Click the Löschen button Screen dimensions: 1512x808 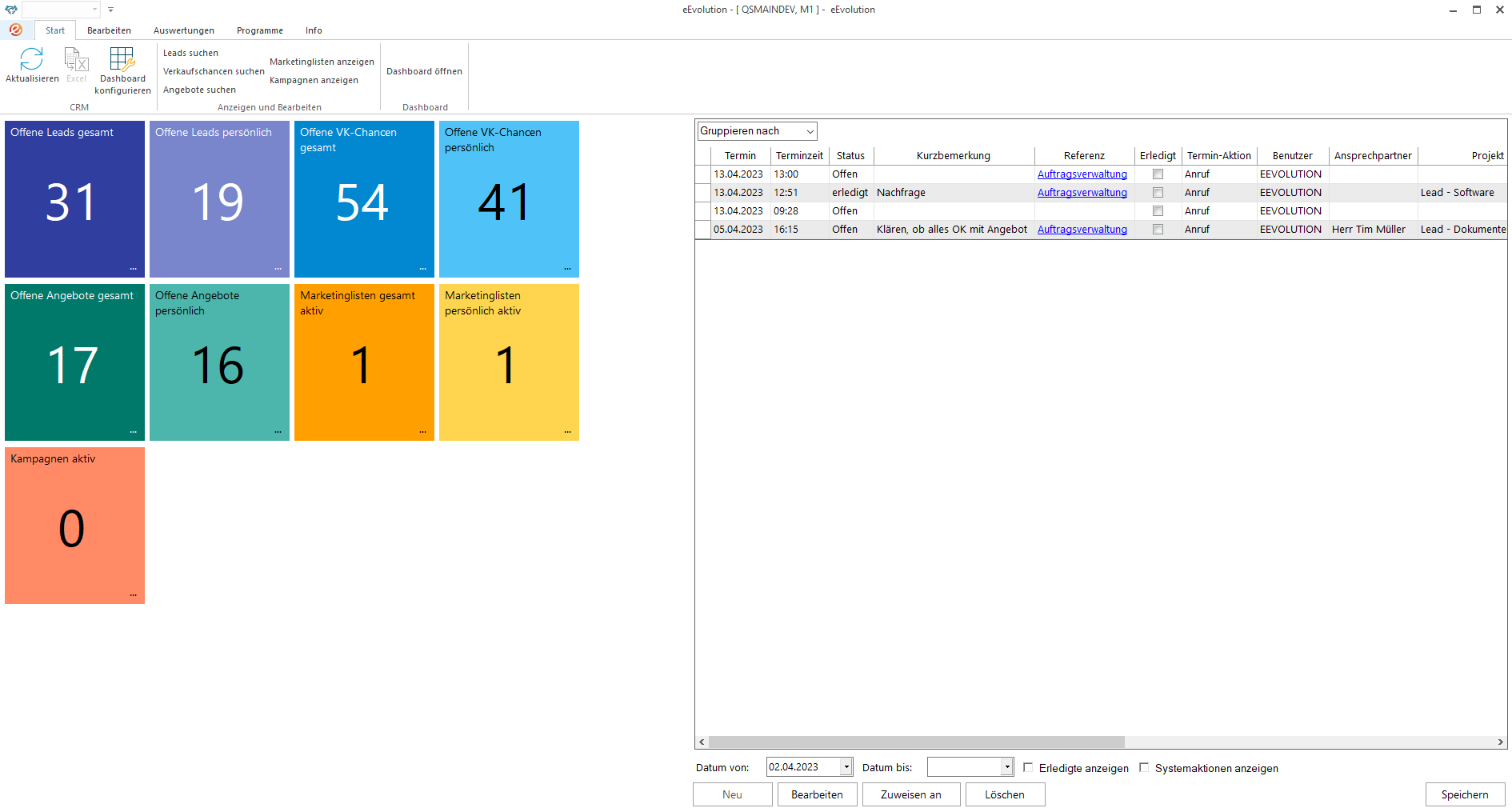pos(1005,794)
